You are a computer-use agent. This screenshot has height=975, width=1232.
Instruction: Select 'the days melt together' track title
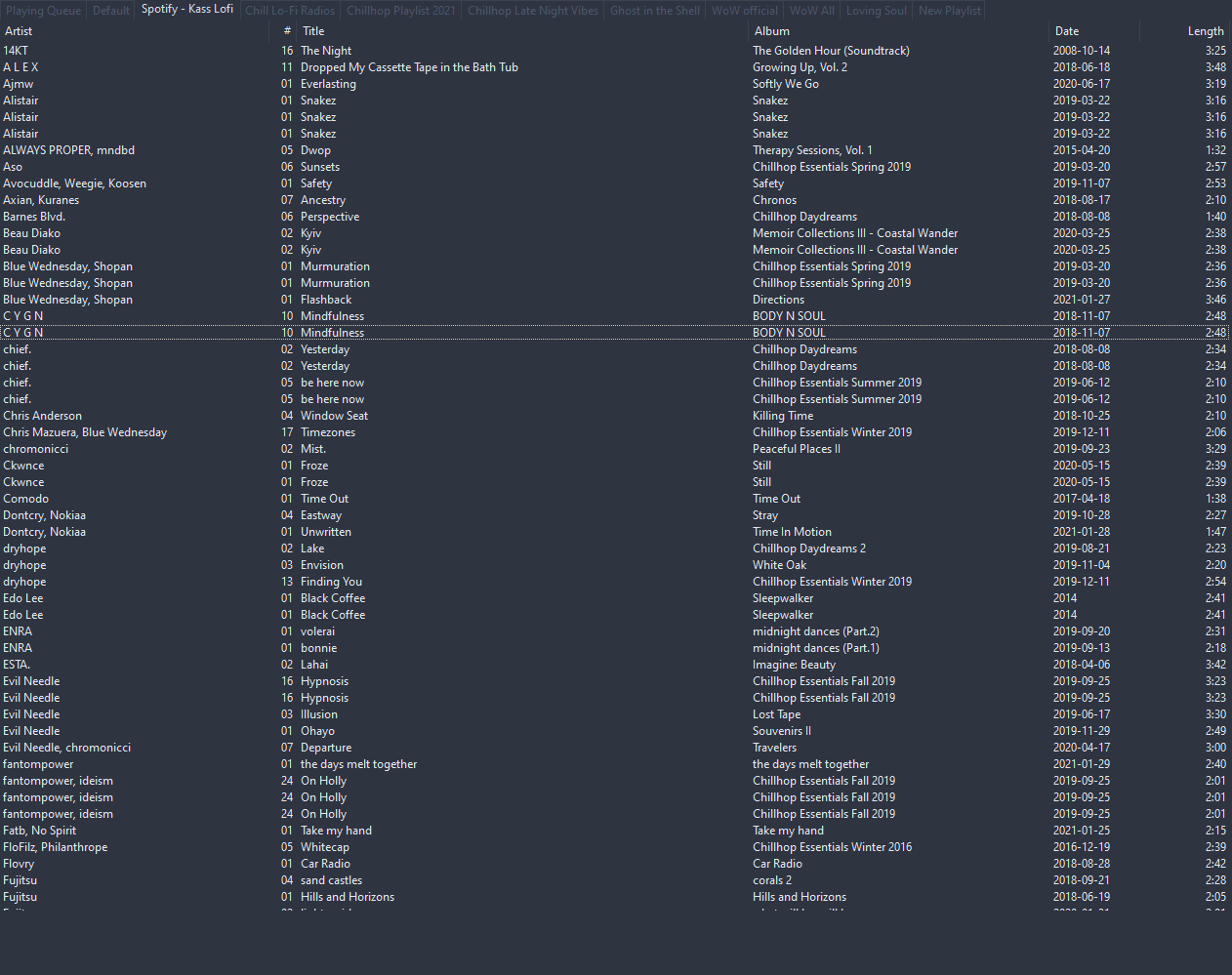(358, 764)
